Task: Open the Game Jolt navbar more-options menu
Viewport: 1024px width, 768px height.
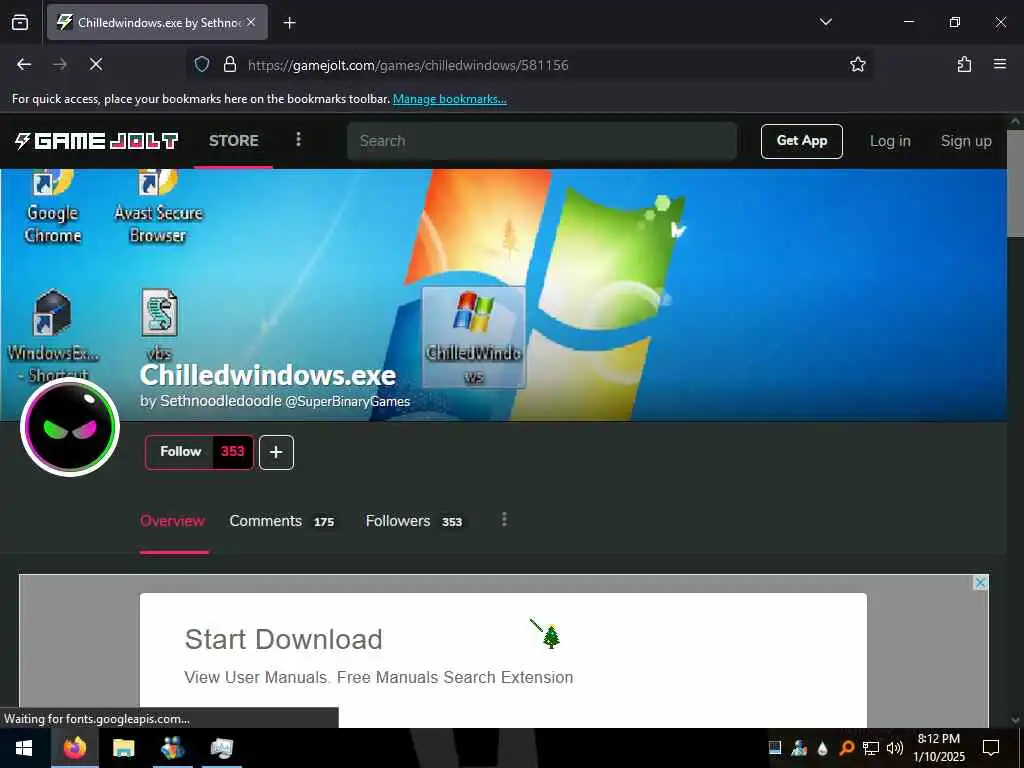Action: tap(298, 139)
